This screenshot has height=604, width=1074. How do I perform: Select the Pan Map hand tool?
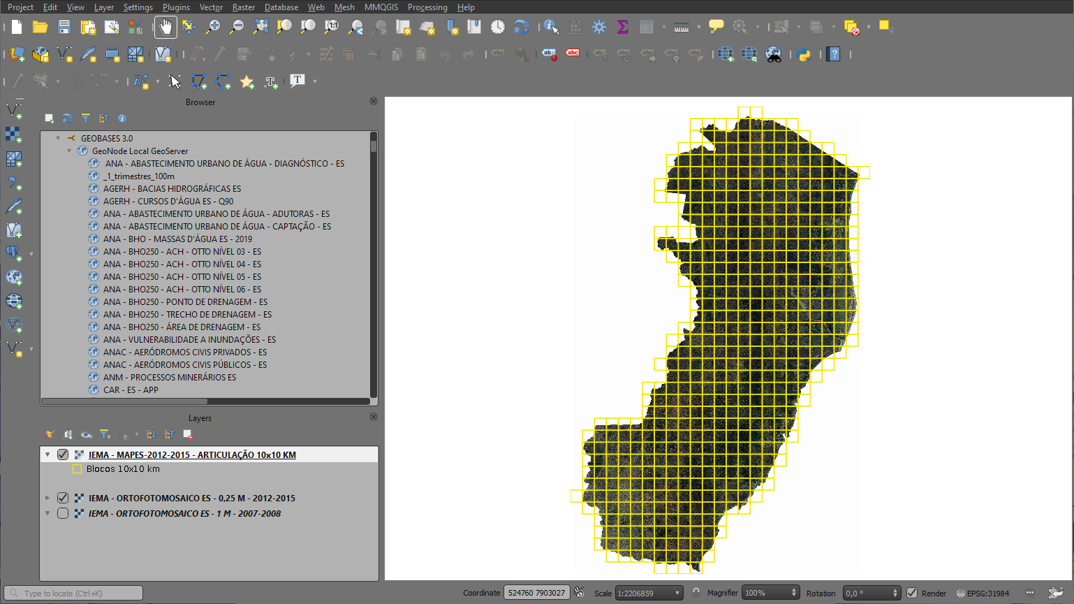coord(165,27)
